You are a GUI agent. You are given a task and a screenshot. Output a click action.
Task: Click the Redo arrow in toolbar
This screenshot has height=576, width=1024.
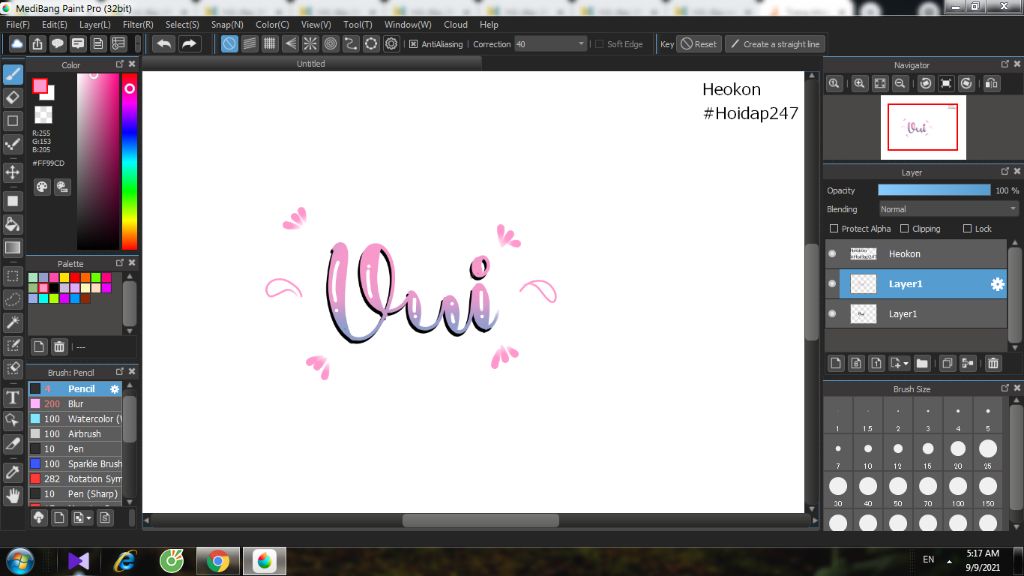[x=189, y=44]
